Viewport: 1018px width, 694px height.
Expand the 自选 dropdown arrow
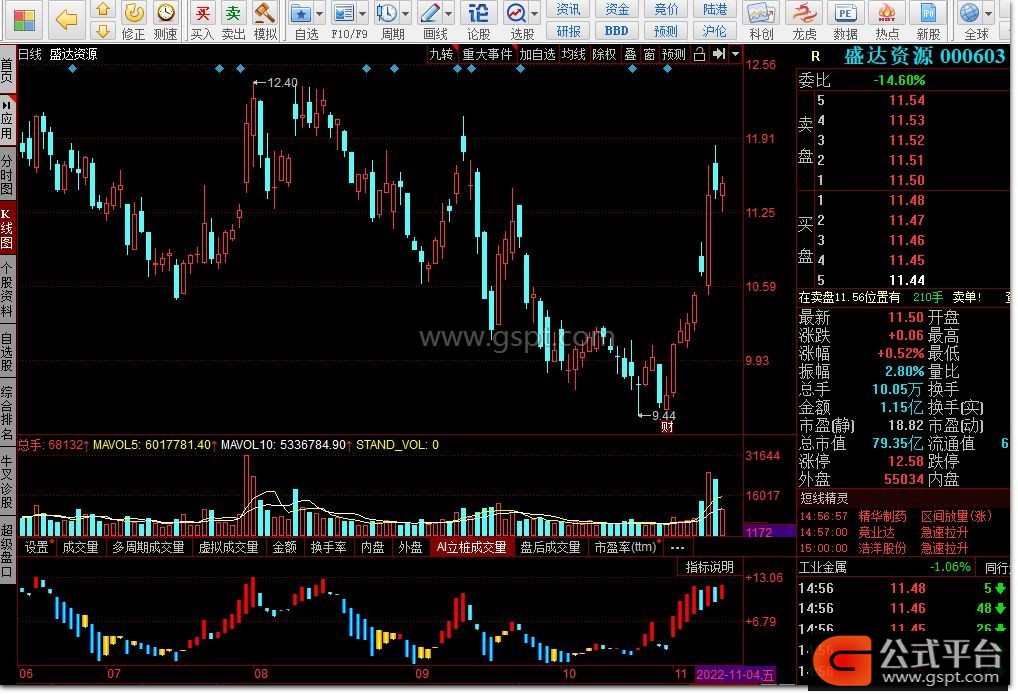[319, 14]
